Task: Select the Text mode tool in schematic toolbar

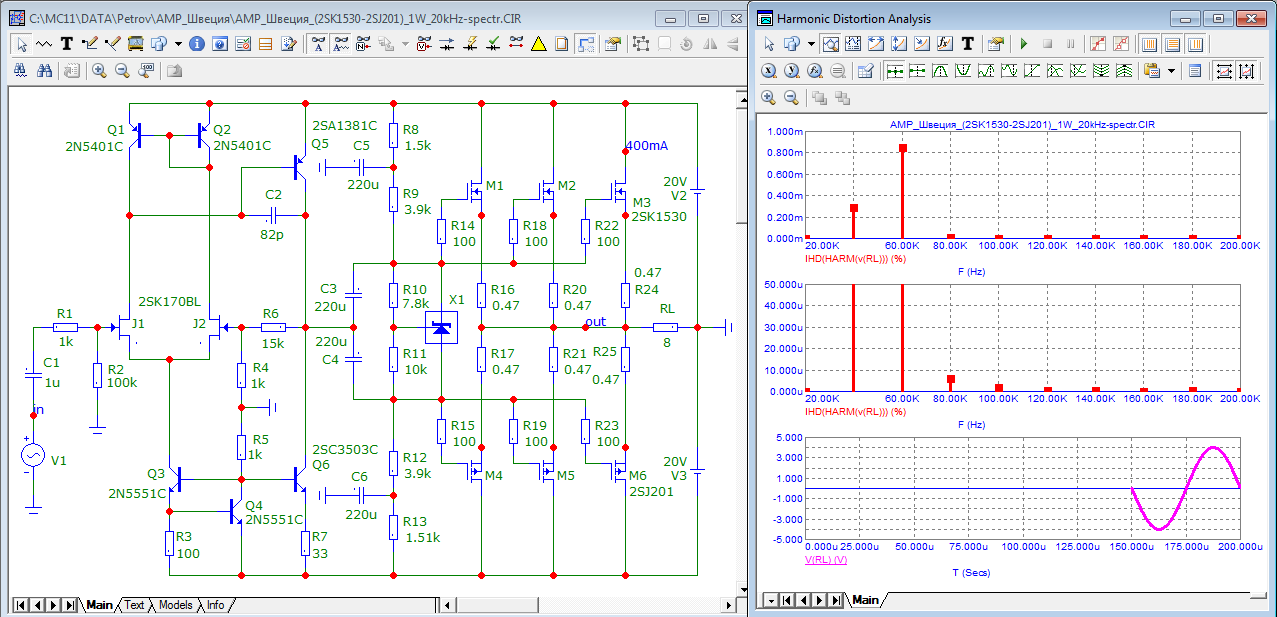Action: tap(67, 44)
